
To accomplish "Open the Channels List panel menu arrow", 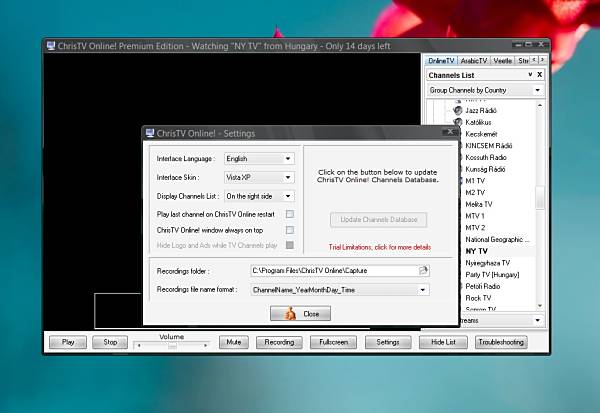I will (530, 75).
